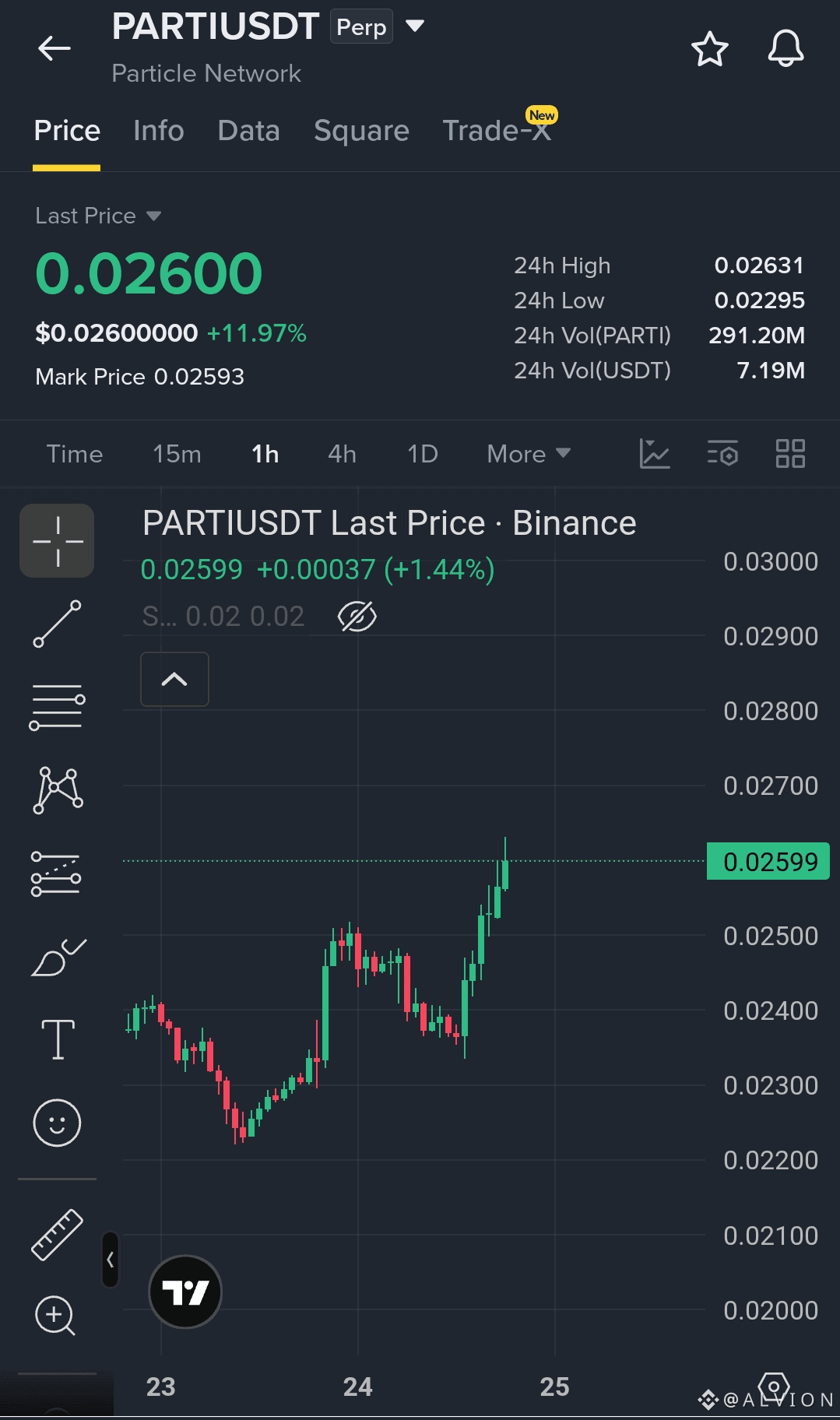Select the 1h timeframe
Viewport: 840px width, 1420px height.
265,454
